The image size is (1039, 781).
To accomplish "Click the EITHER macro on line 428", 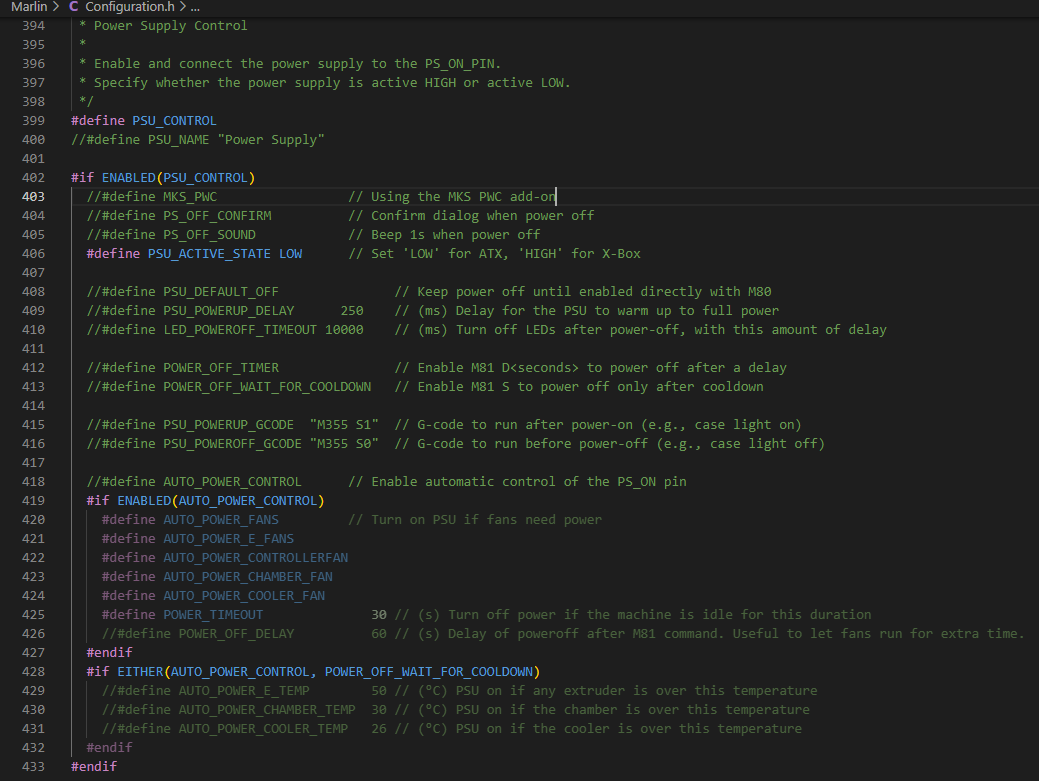I will click(x=140, y=672).
